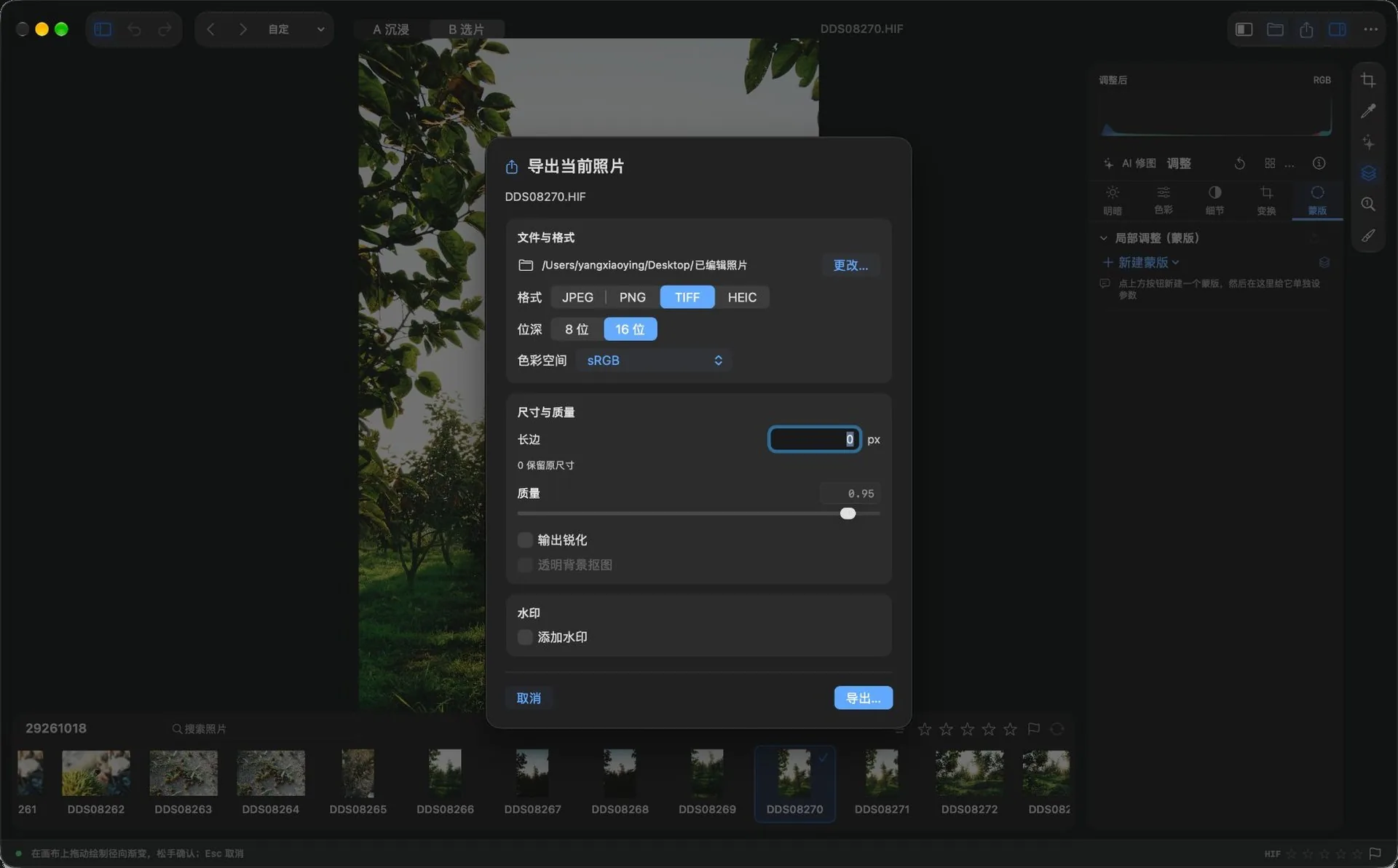Select the crop tool icon
Image resolution: width=1398 pixels, height=868 pixels.
click(x=1368, y=80)
